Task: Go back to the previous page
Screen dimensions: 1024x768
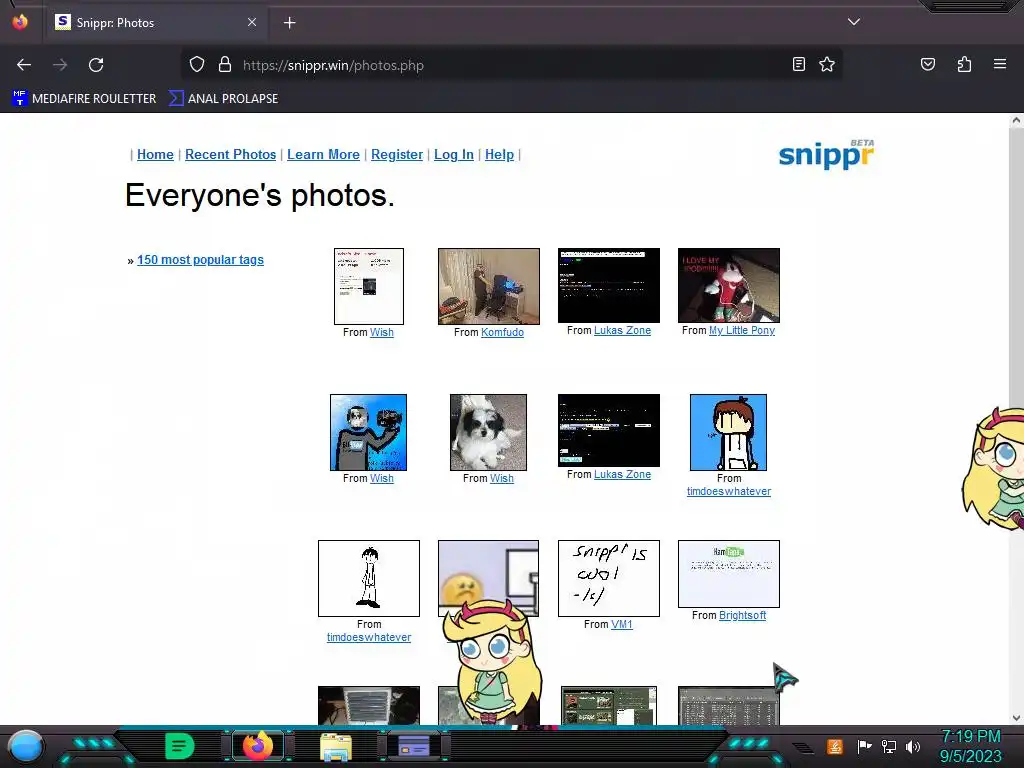Action: 24,65
